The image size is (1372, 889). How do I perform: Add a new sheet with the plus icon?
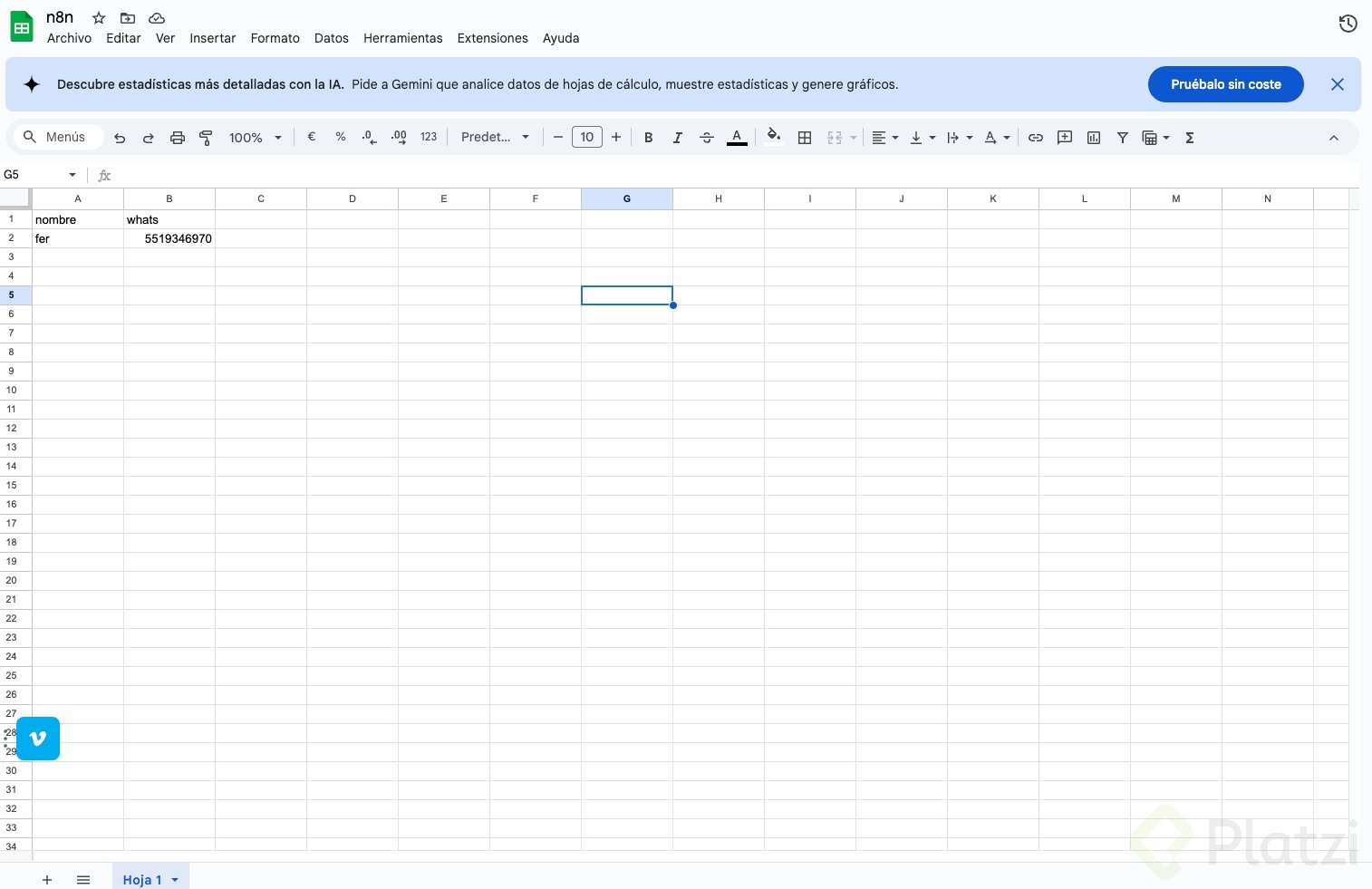(x=47, y=880)
